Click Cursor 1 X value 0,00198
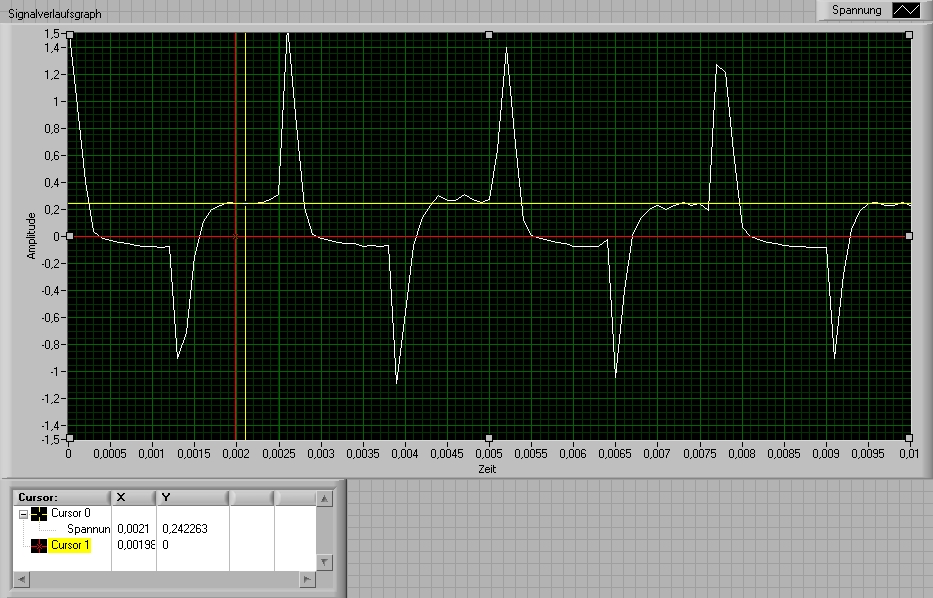The width and height of the screenshot is (933, 598). pyautogui.click(x=136, y=545)
